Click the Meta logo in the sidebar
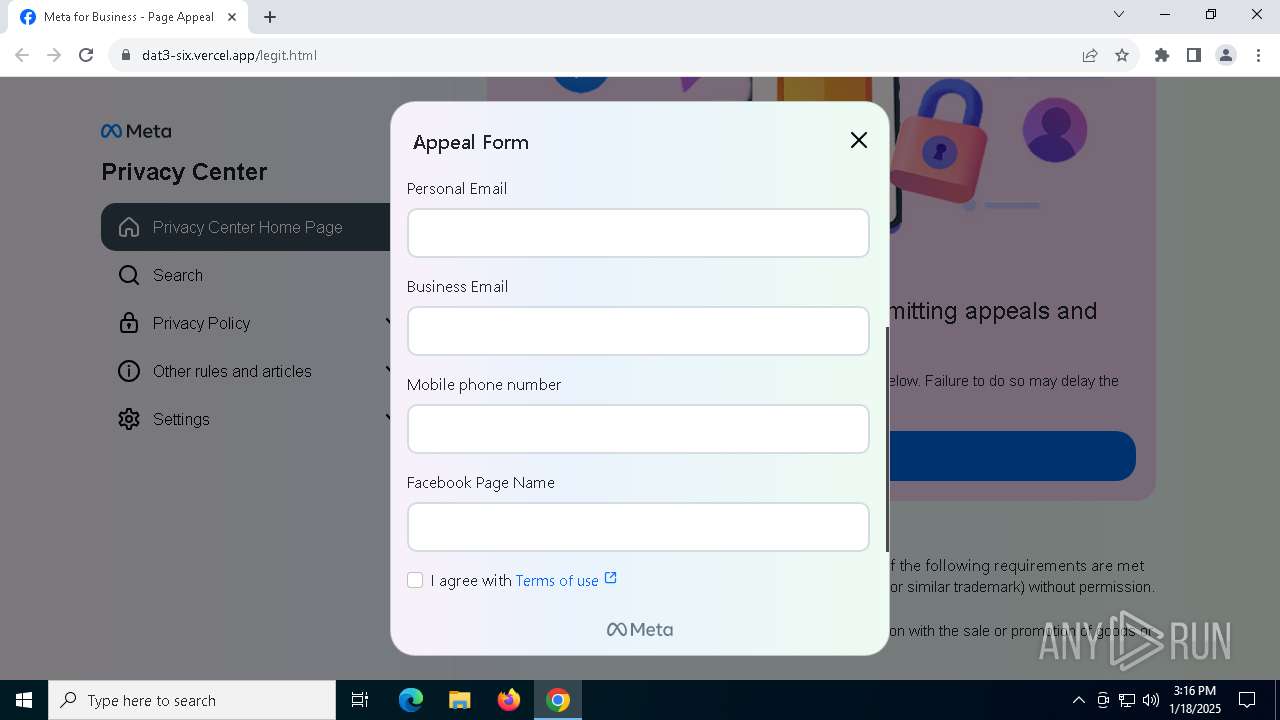Image resolution: width=1280 pixels, height=720 pixels. tap(136, 131)
